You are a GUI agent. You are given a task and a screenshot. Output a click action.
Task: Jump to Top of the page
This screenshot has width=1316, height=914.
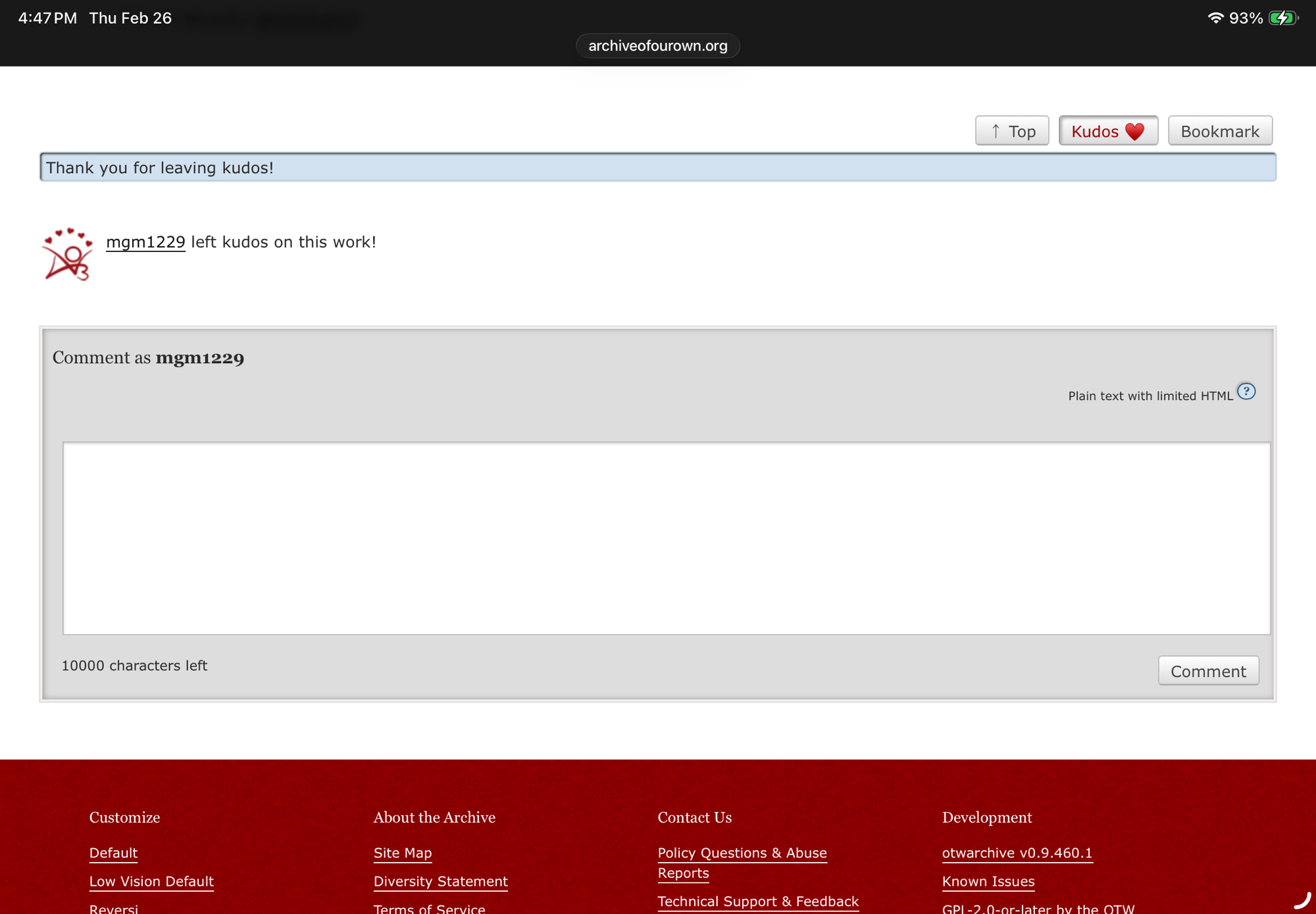point(1012,131)
